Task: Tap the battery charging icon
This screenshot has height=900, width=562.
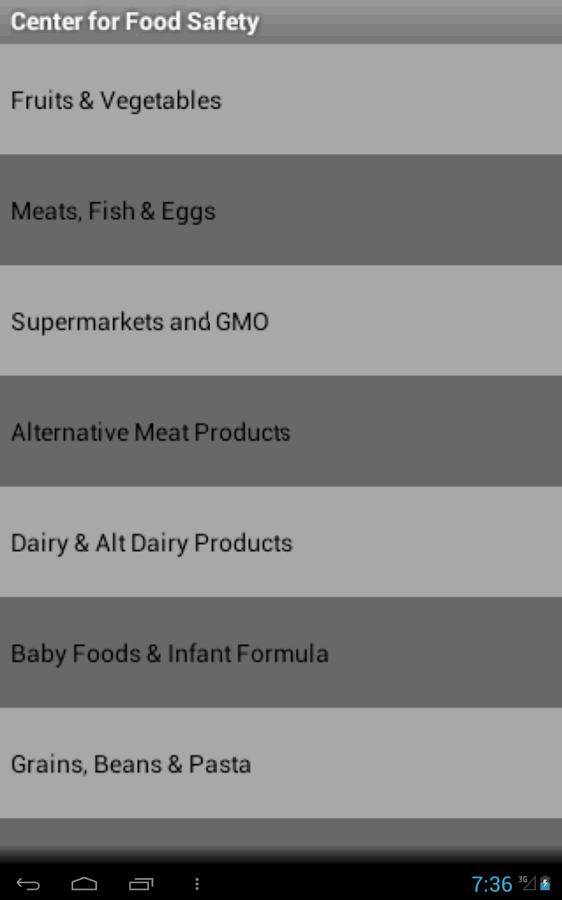Action: pos(545,883)
